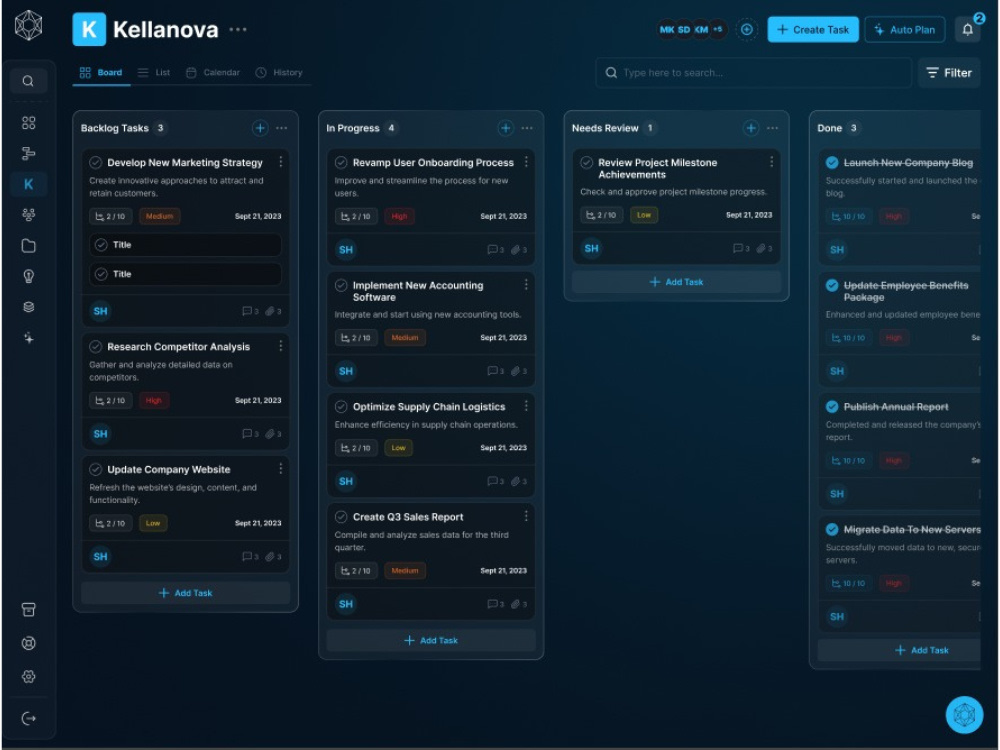Click Medium priority tag on Marketing Strategy card
This screenshot has height=750, width=1000.
pos(159,216)
